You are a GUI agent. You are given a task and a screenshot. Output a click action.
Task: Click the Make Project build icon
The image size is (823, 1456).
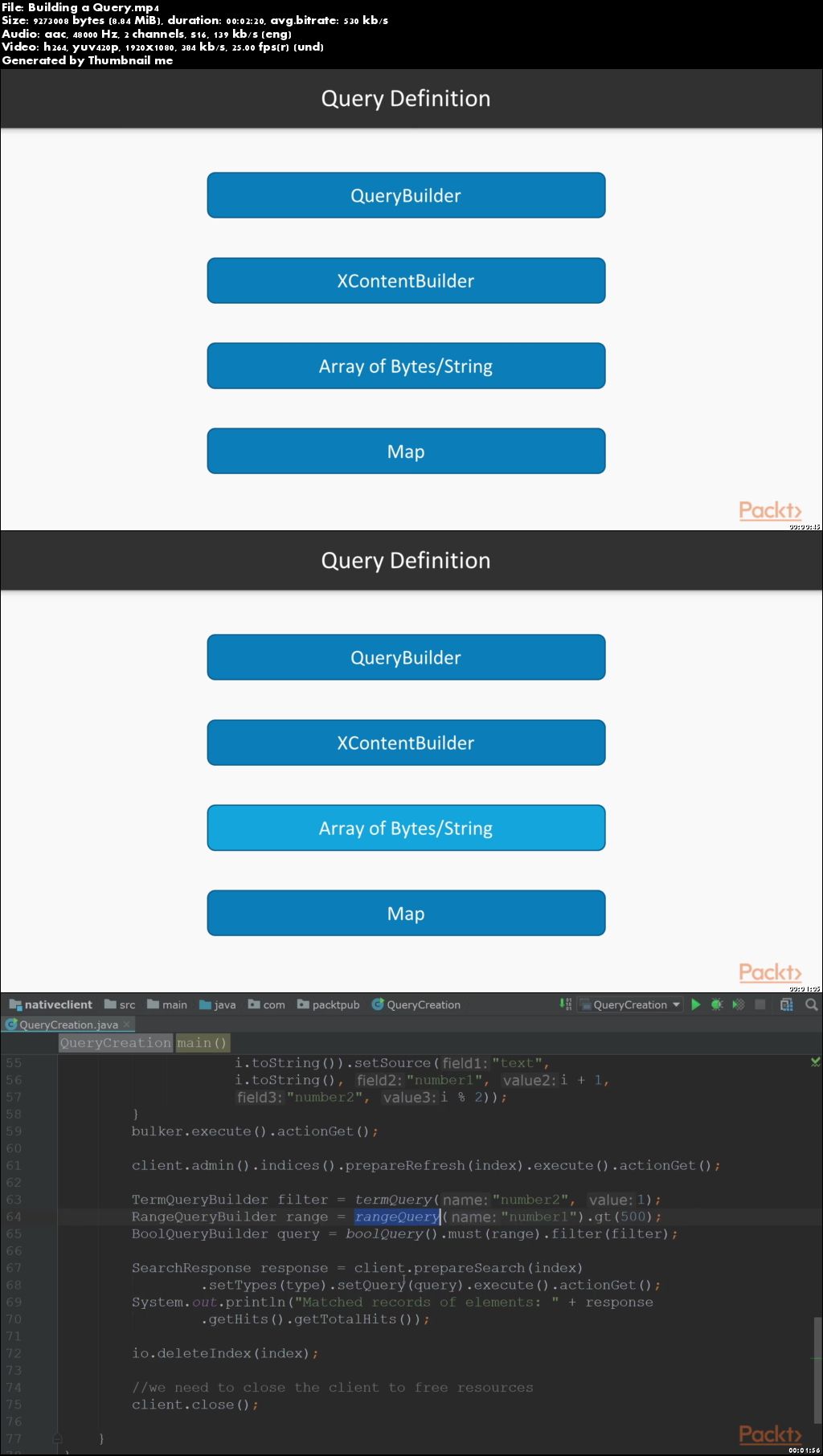[x=566, y=1004]
